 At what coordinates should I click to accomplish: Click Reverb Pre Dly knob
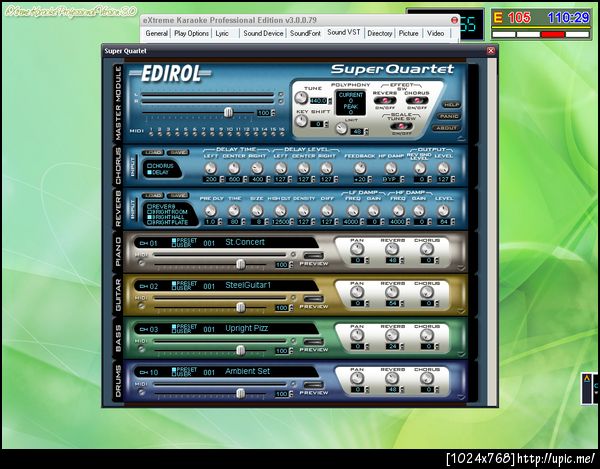pyautogui.click(x=210, y=210)
